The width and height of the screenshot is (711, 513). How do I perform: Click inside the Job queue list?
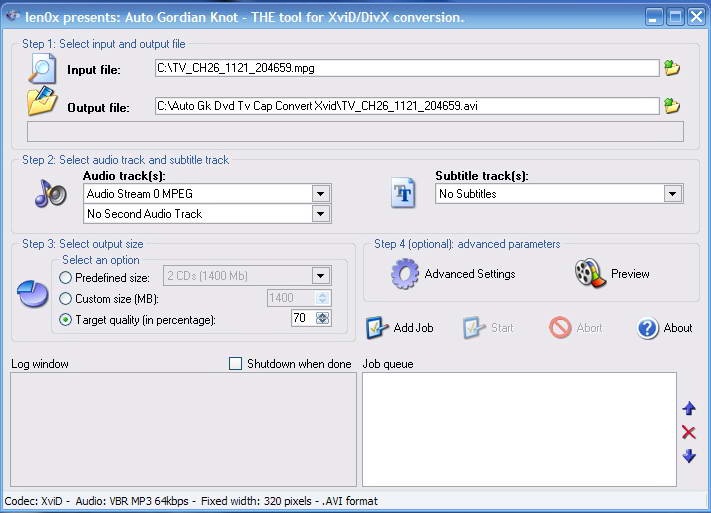coord(519,429)
